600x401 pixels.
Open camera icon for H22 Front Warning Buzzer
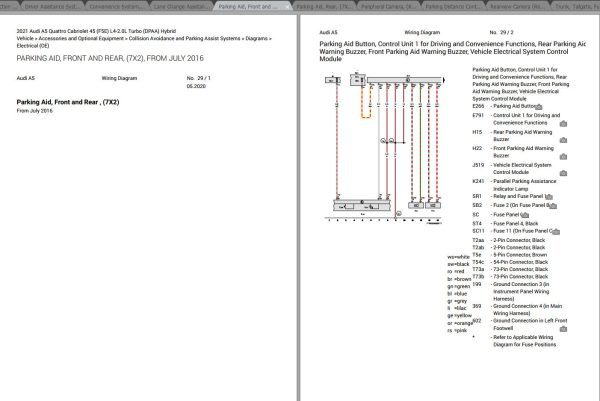click(563, 156)
